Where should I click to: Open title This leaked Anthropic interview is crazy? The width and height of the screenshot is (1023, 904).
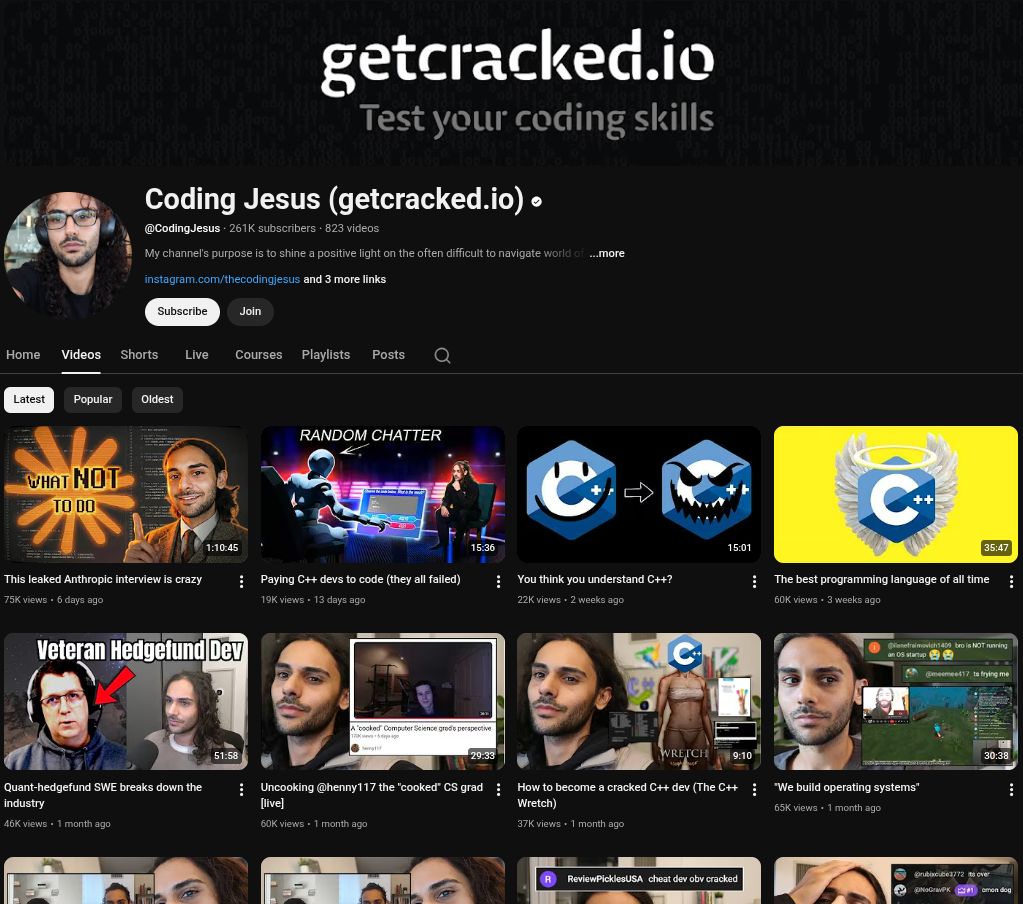(103, 579)
